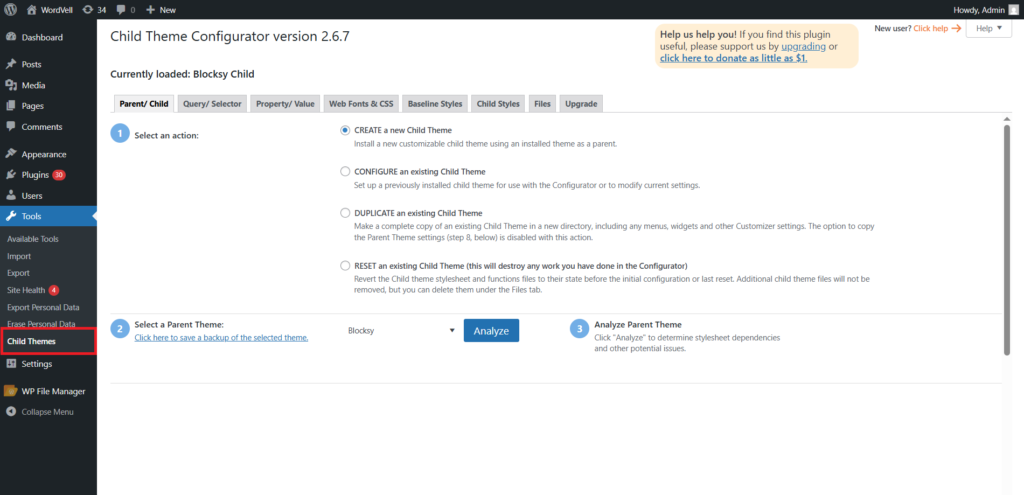Screen dimensions: 1024x495
Task: Click the Comments icon in sidebar
Action: tap(11, 127)
